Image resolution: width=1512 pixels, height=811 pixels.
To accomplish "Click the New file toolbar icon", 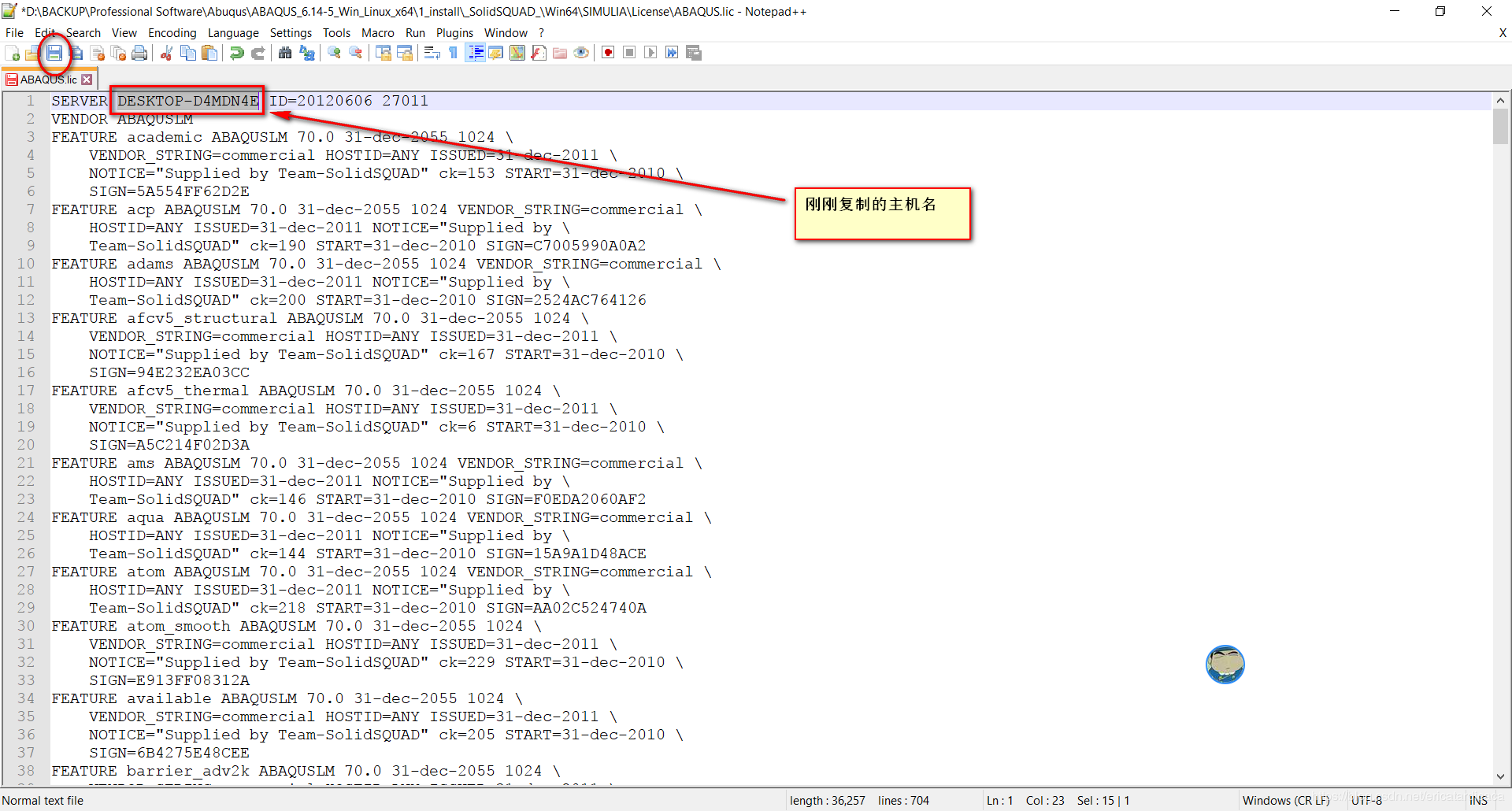I will click(x=13, y=53).
